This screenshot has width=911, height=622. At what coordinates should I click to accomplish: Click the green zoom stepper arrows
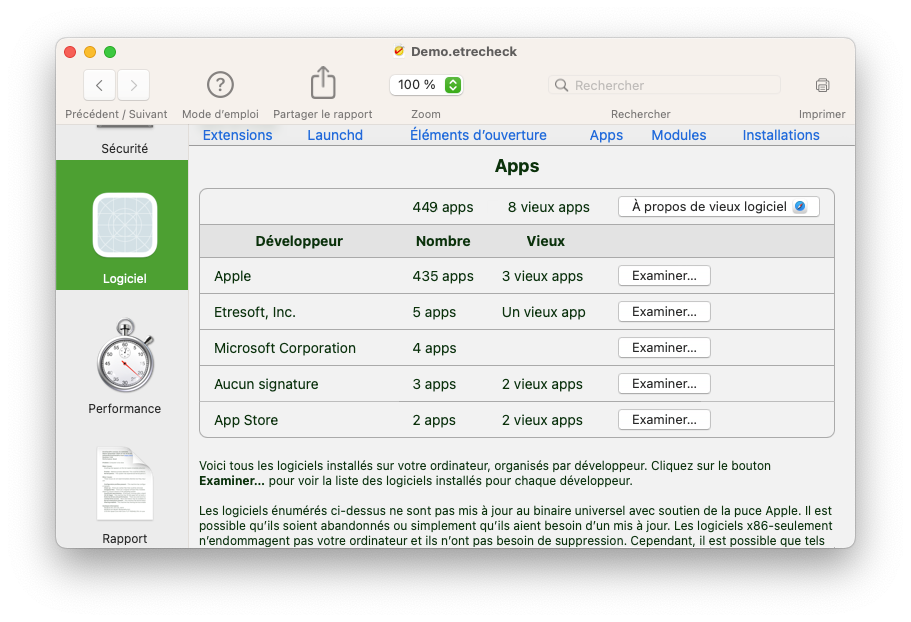click(x=453, y=85)
